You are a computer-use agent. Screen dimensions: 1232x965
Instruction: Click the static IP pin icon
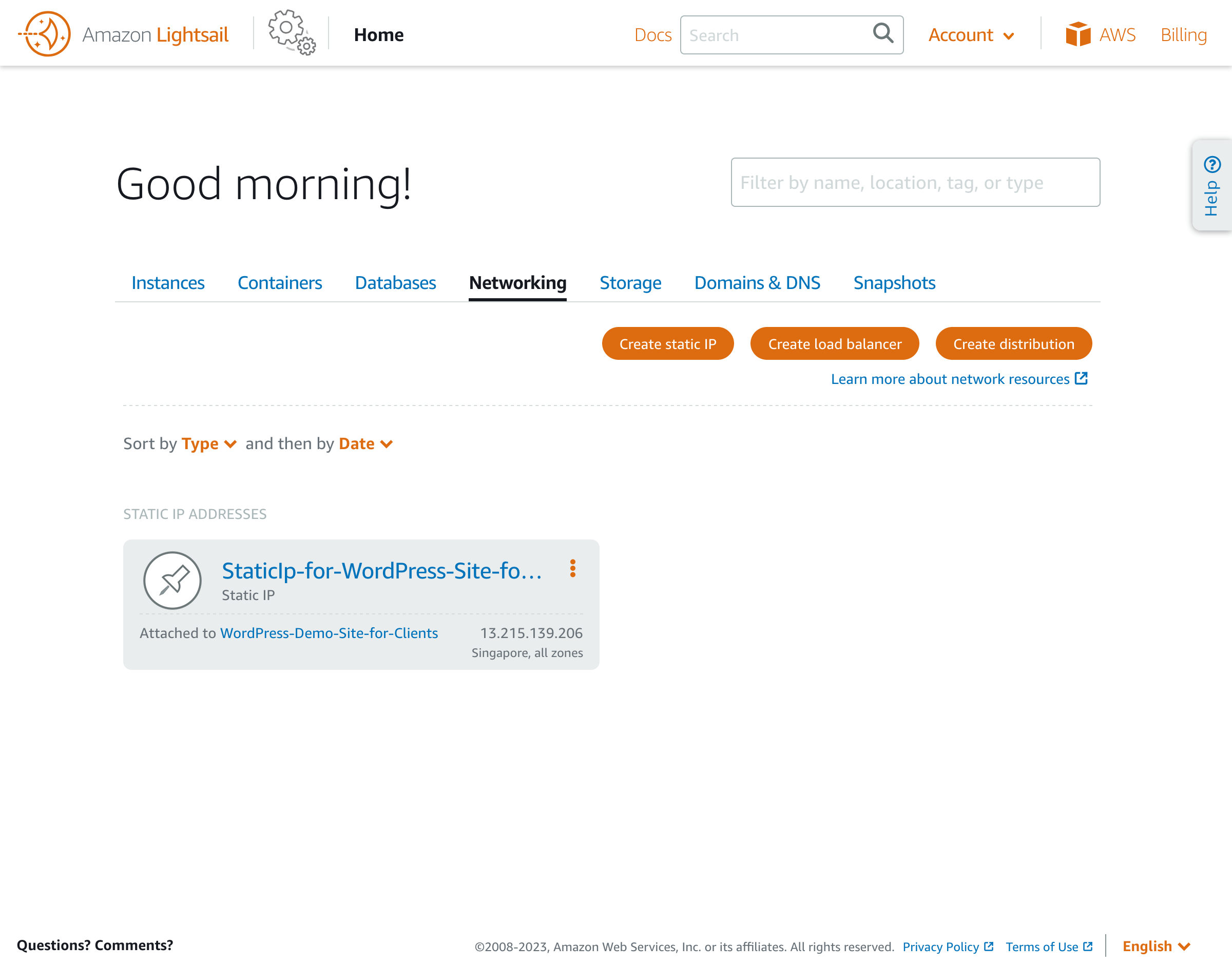[x=172, y=580]
